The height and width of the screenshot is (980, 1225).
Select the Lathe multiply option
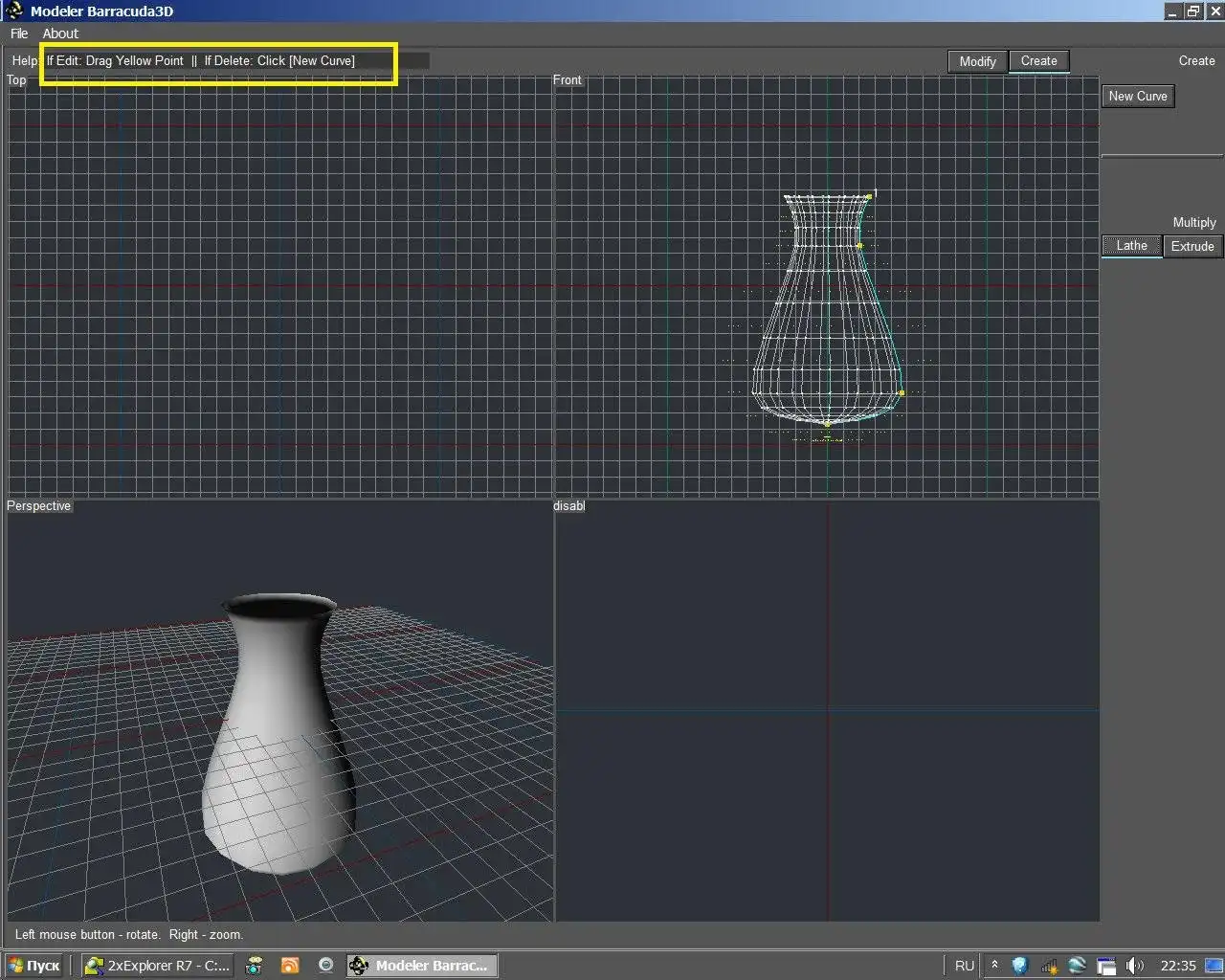click(x=1131, y=246)
